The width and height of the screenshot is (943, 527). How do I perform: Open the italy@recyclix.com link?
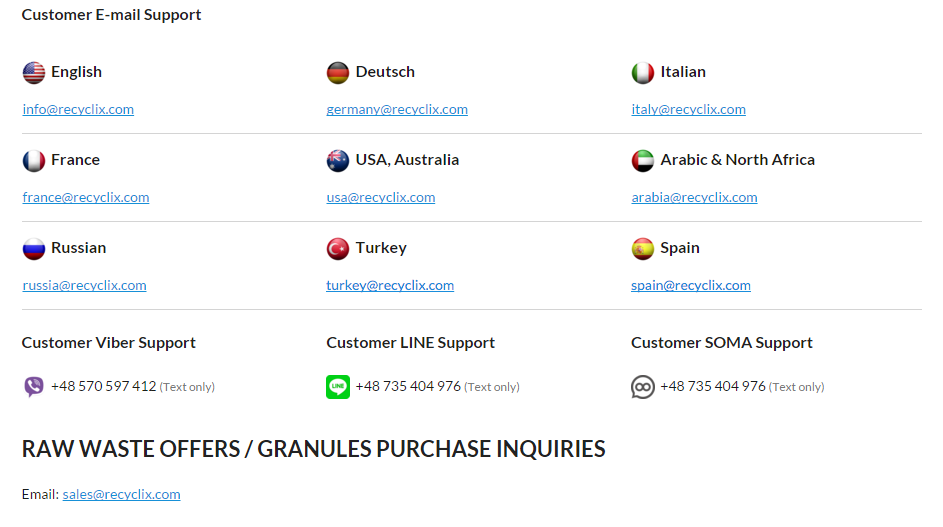click(x=688, y=110)
